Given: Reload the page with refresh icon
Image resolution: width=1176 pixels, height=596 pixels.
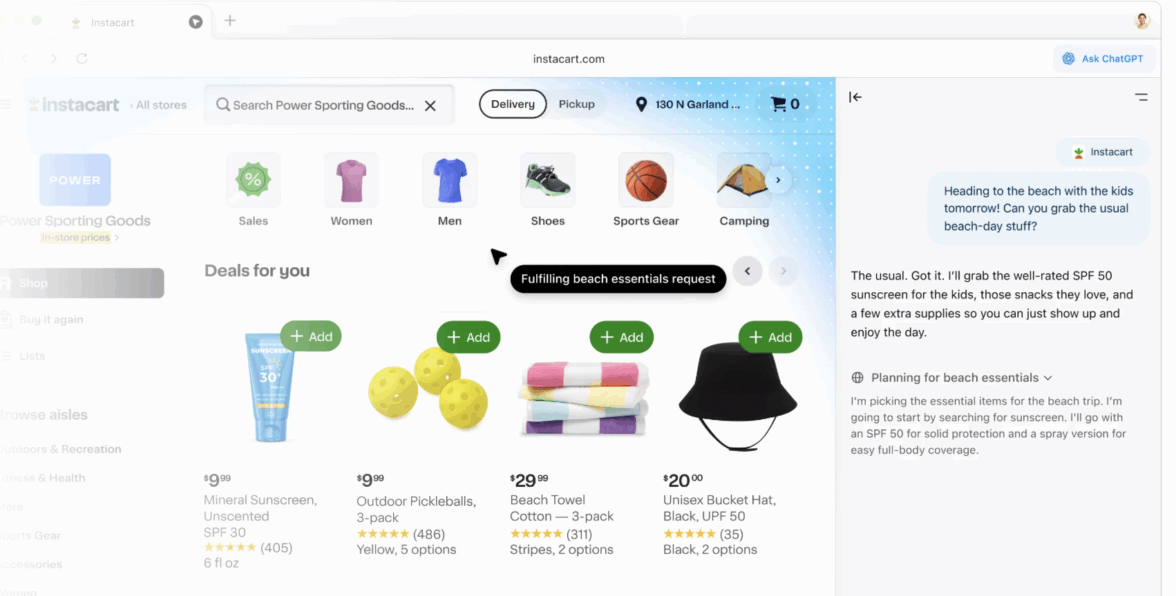Looking at the screenshot, I should tap(82, 58).
